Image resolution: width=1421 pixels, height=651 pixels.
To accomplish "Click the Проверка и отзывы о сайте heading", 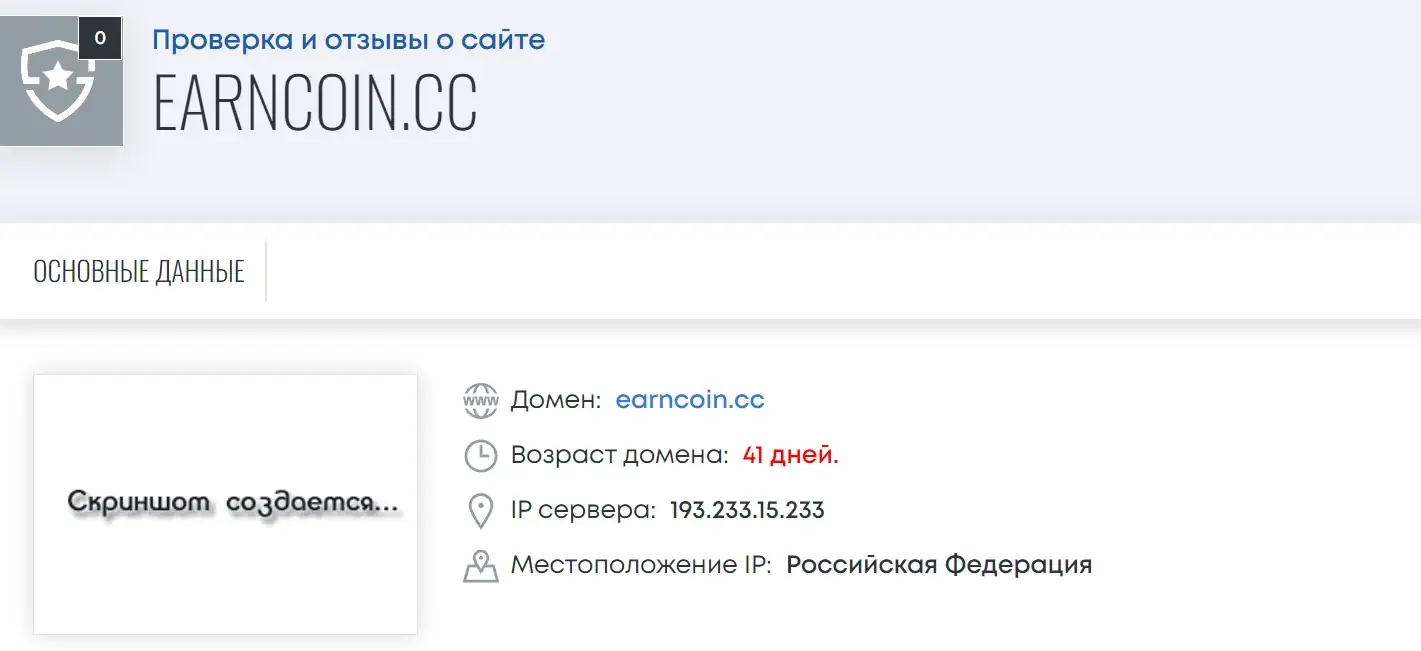I will pos(349,40).
